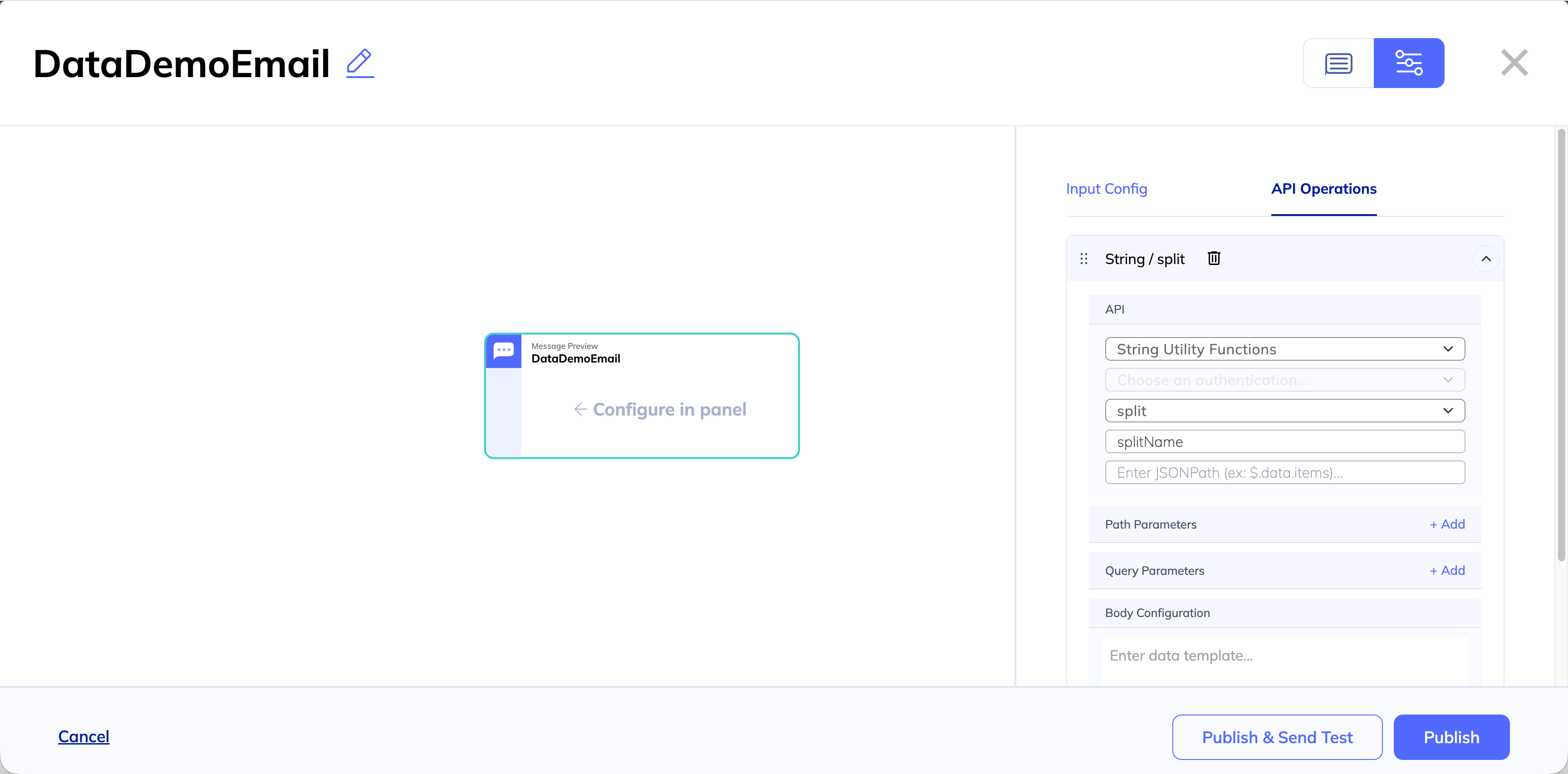1568x774 pixels.
Task: Click the message bubble icon on preview card
Action: 504,351
